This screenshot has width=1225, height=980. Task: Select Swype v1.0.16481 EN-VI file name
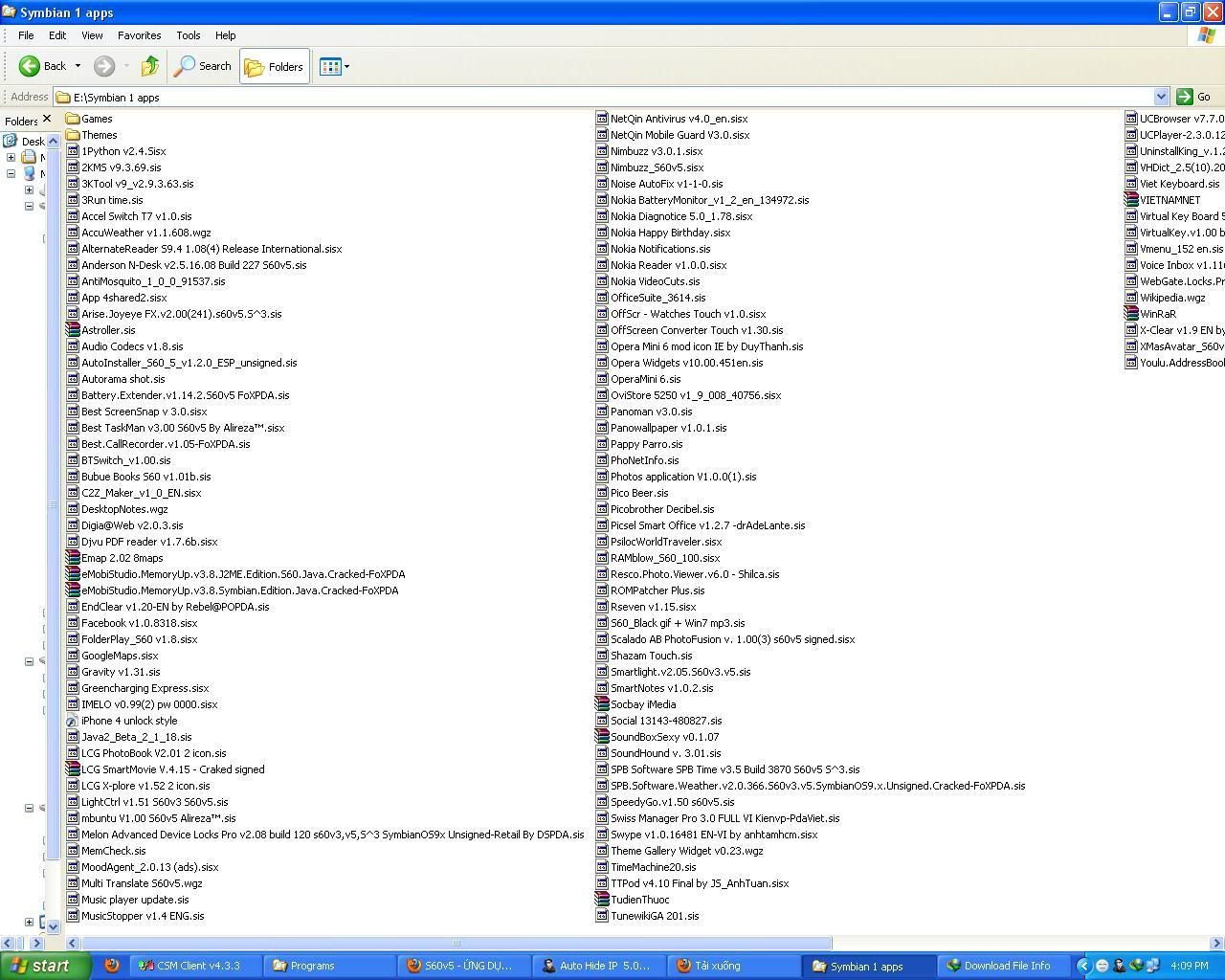click(714, 835)
